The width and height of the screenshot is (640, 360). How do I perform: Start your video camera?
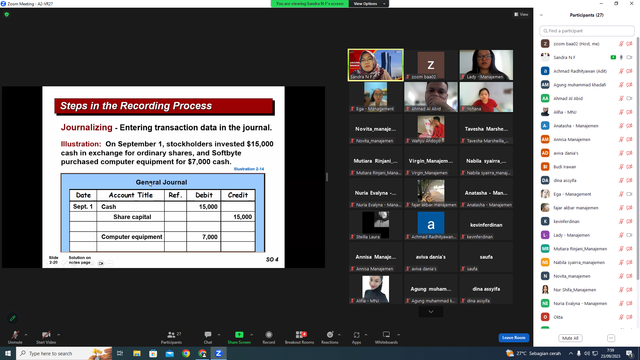(46, 337)
